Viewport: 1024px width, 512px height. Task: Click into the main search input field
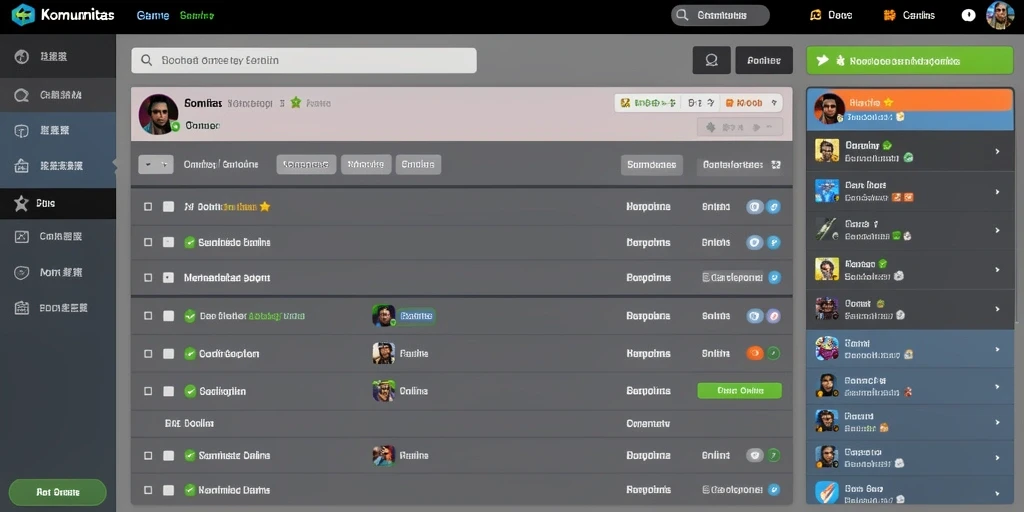(x=304, y=60)
